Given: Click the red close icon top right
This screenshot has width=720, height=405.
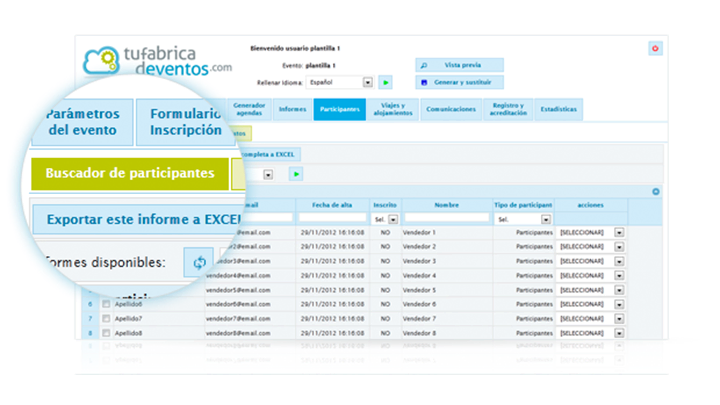Looking at the screenshot, I should click(x=655, y=48).
